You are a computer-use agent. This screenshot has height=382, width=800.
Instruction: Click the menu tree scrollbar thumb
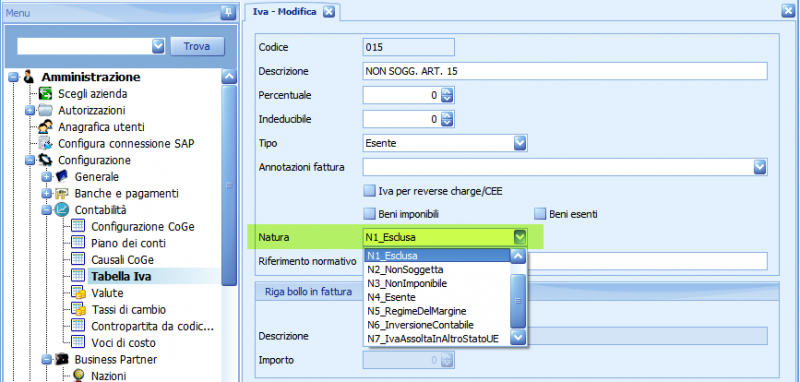coord(229,185)
